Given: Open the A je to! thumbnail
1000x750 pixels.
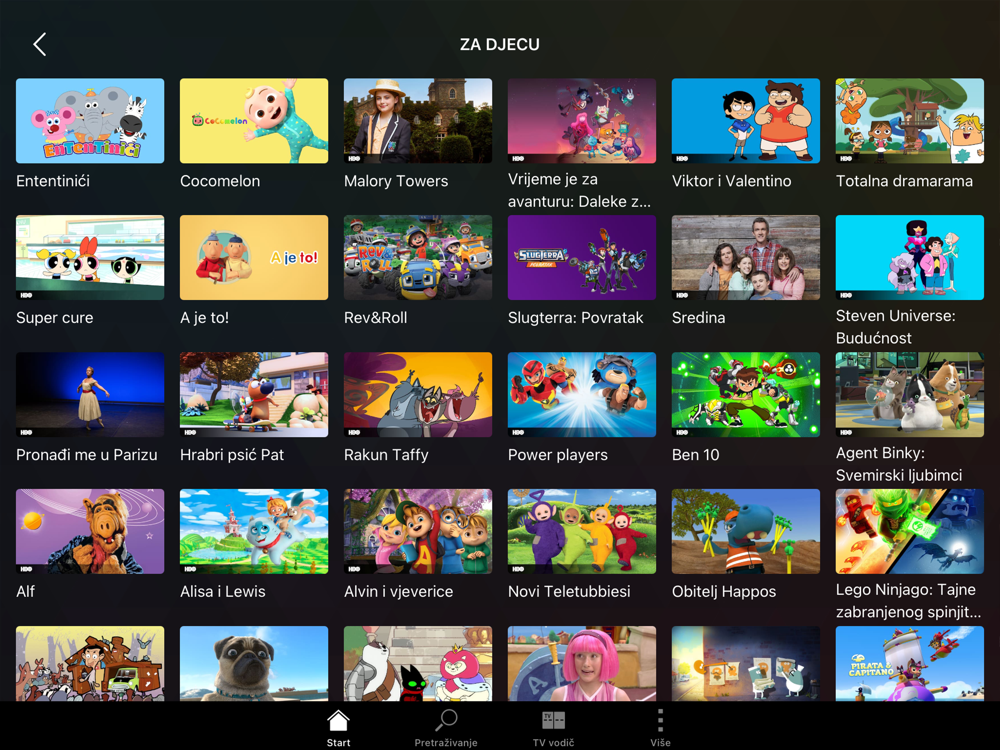Looking at the screenshot, I should [254, 257].
